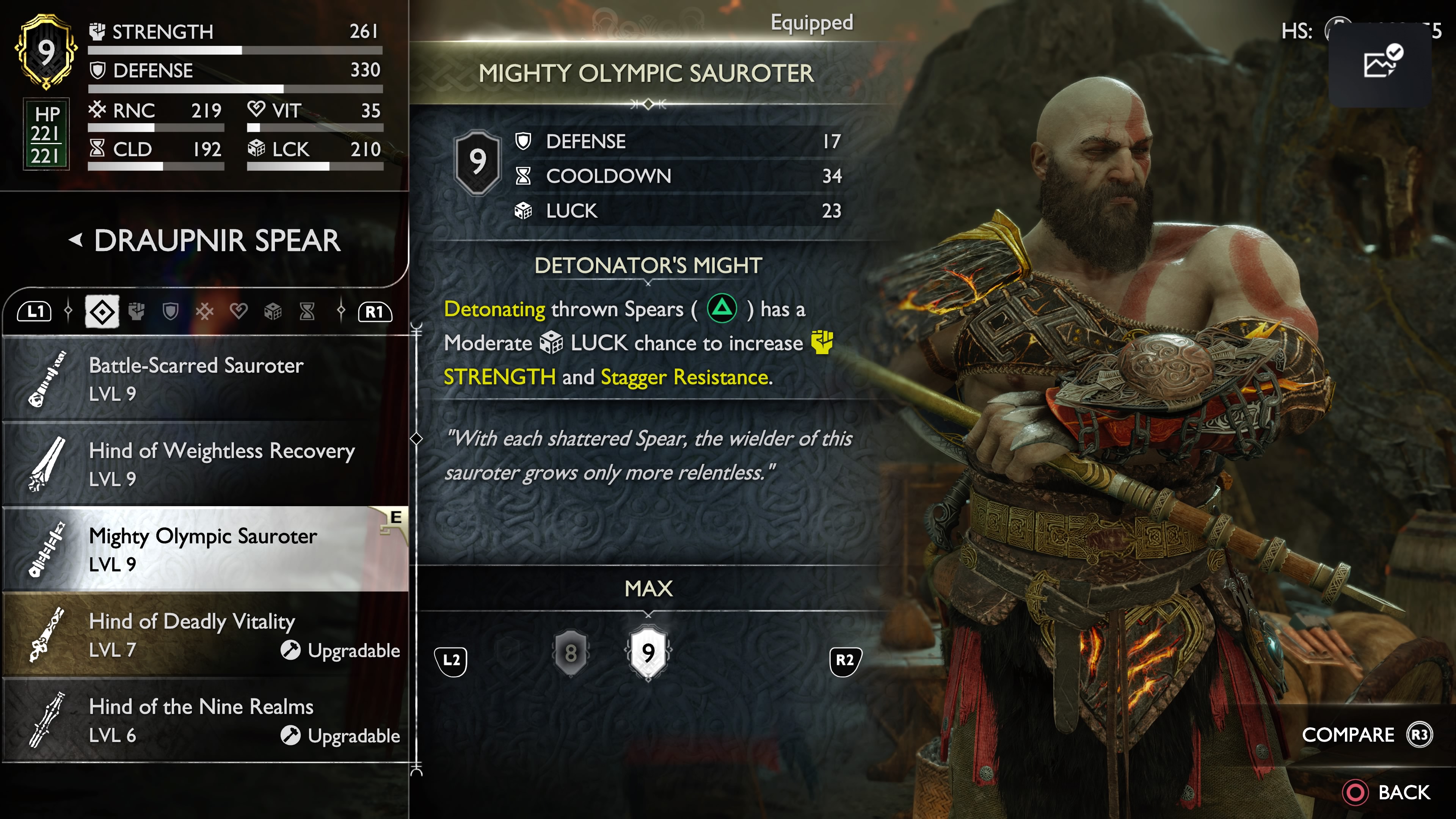Switch category with the R1 tab button
The width and height of the screenshot is (1456, 819).
375,311
